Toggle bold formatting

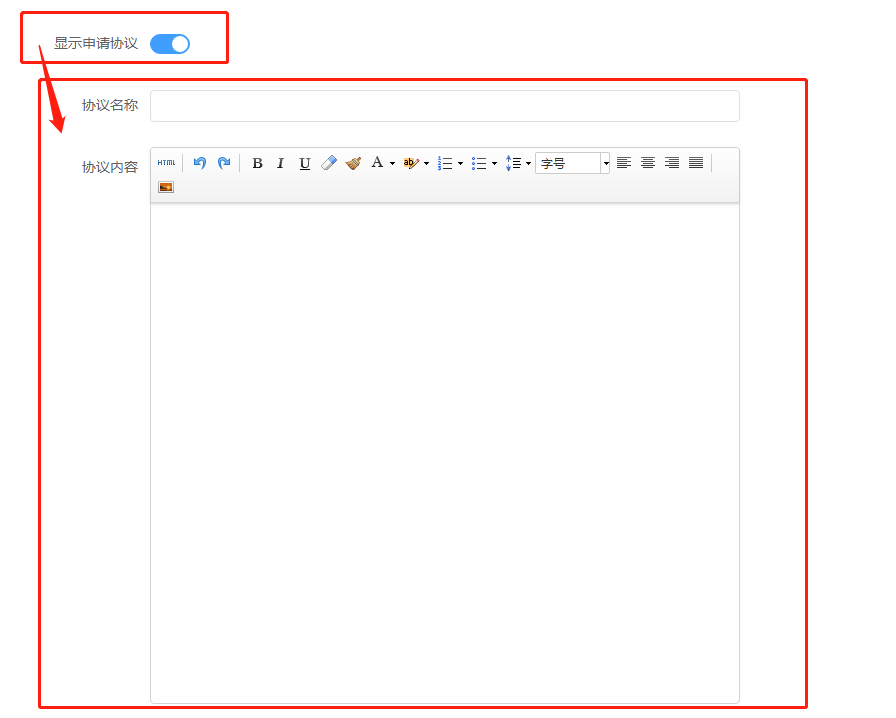coord(258,163)
